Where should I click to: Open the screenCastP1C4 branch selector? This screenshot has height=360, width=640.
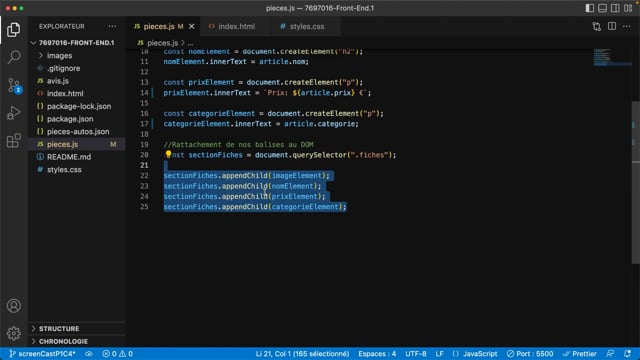pos(42,353)
